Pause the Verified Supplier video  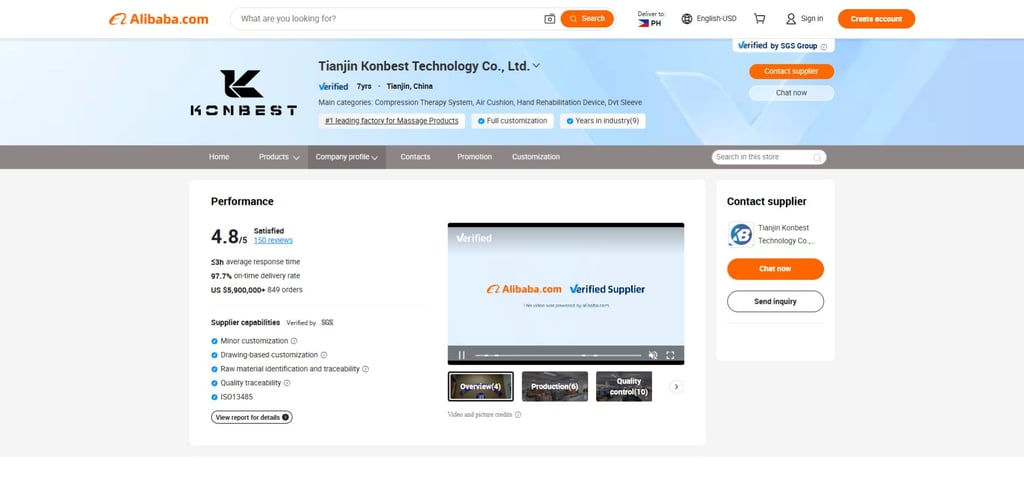[x=462, y=355]
